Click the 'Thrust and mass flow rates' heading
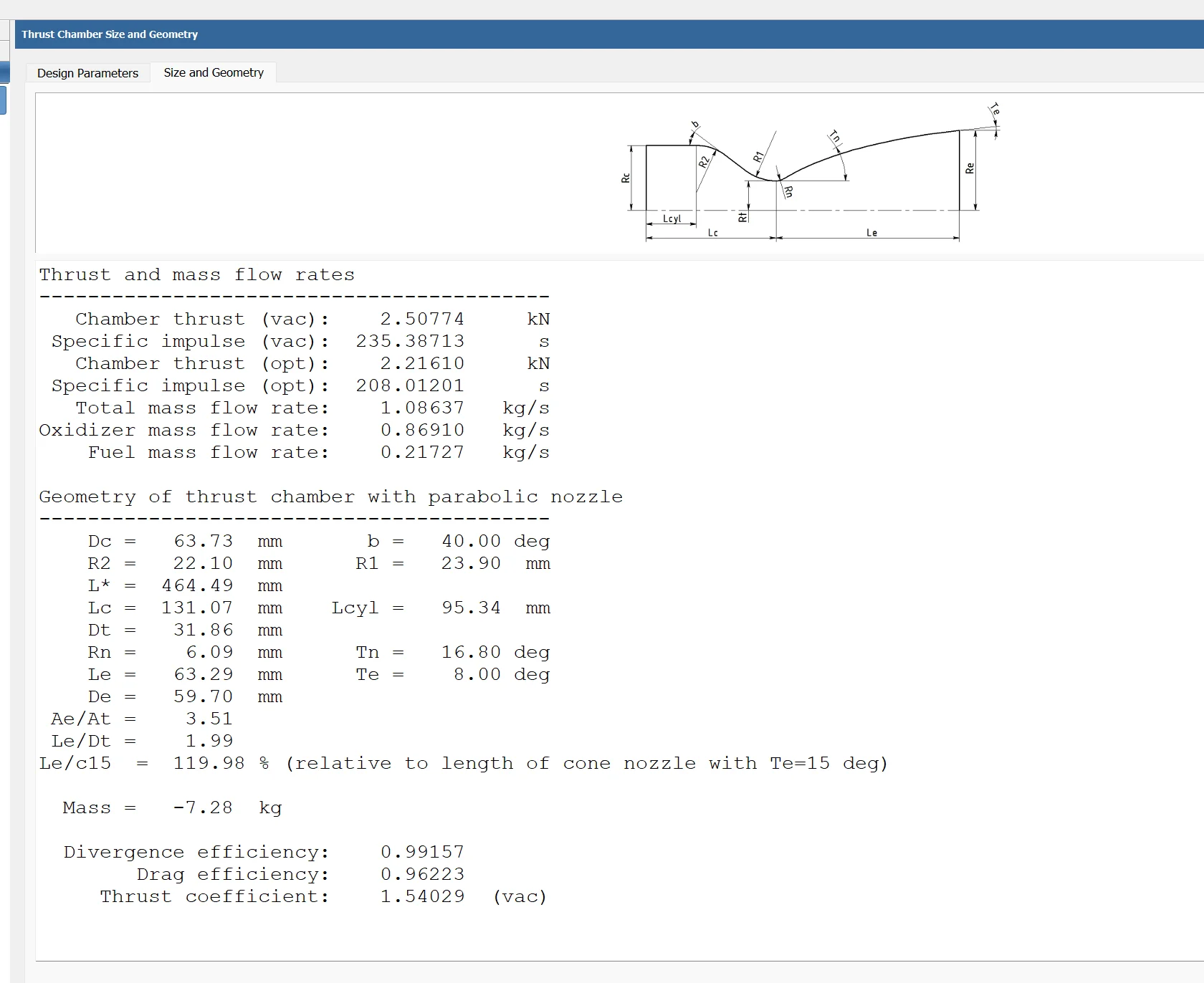The width and height of the screenshot is (1204, 983). (x=196, y=274)
